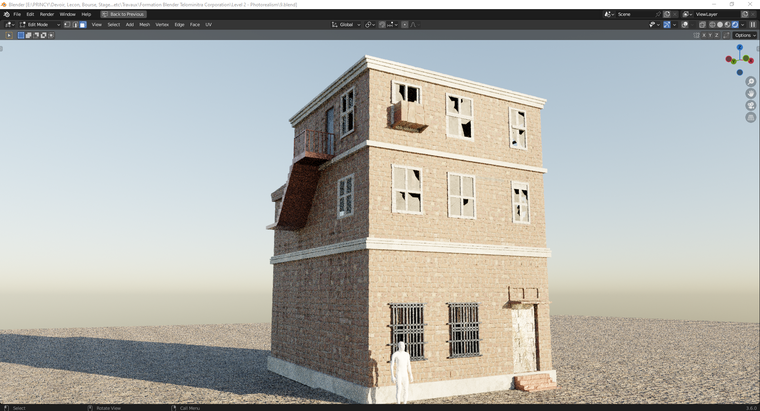Choose vertex select mode icon

tap(66, 25)
